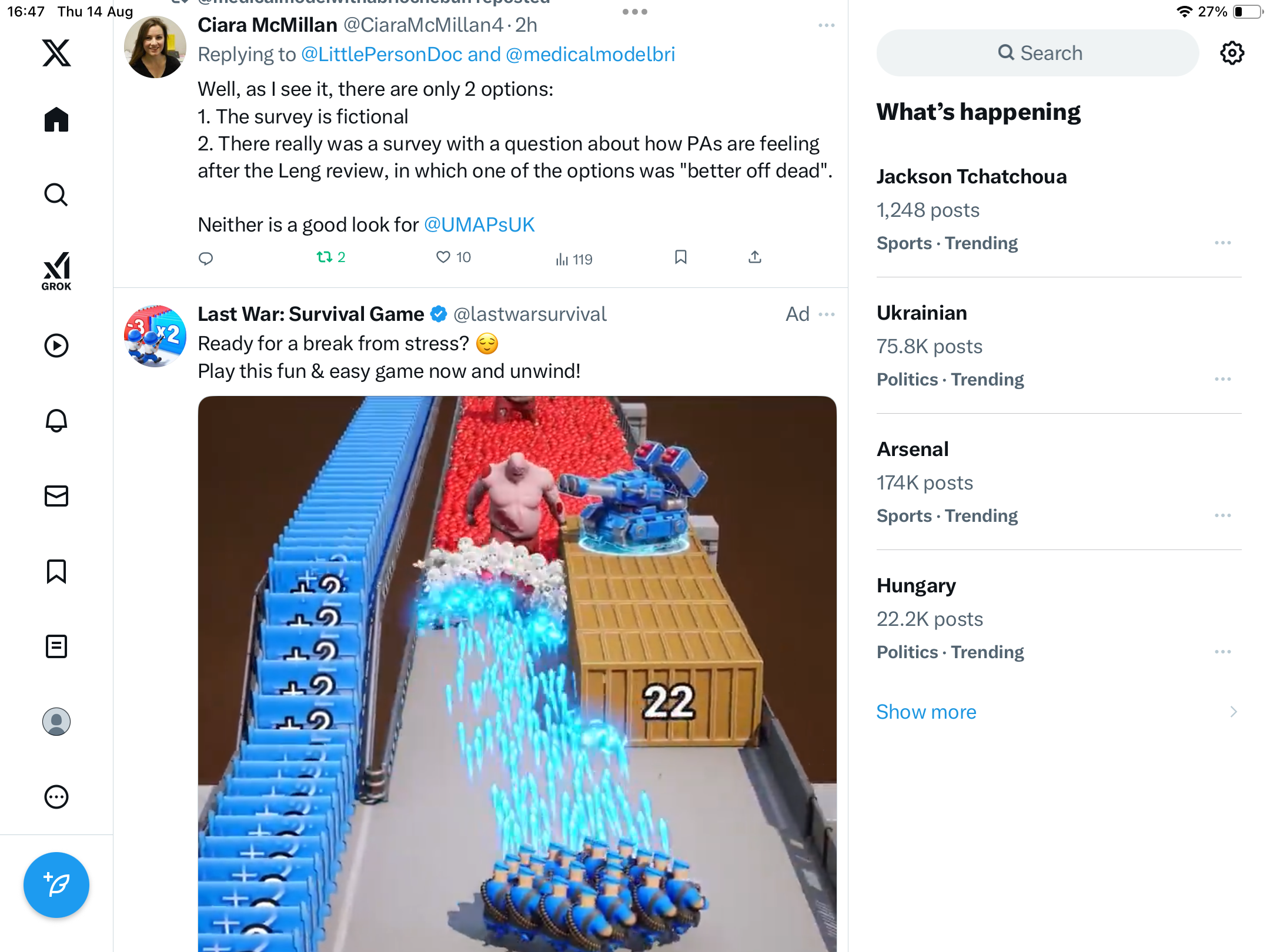Open more options for Ciara's post
Viewport: 1270px width, 952px height.
click(x=826, y=25)
